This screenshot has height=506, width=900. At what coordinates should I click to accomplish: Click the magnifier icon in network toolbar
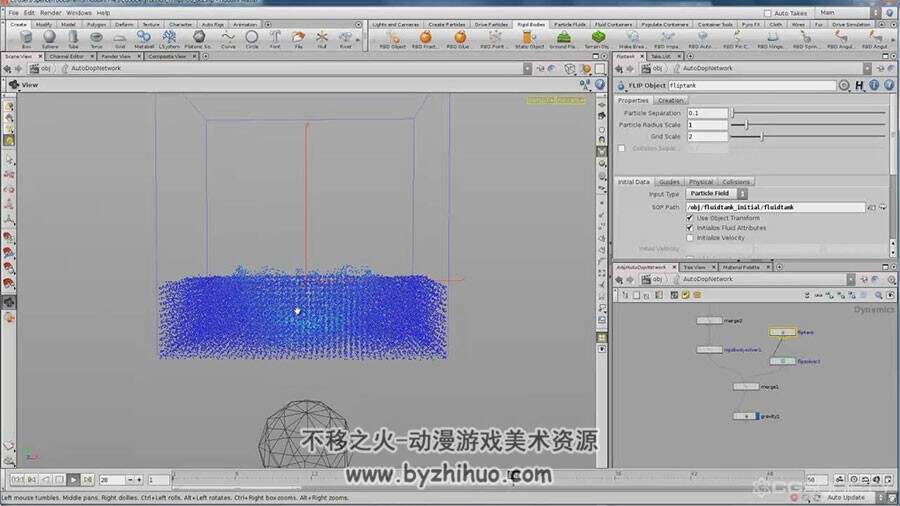(878, 295)
